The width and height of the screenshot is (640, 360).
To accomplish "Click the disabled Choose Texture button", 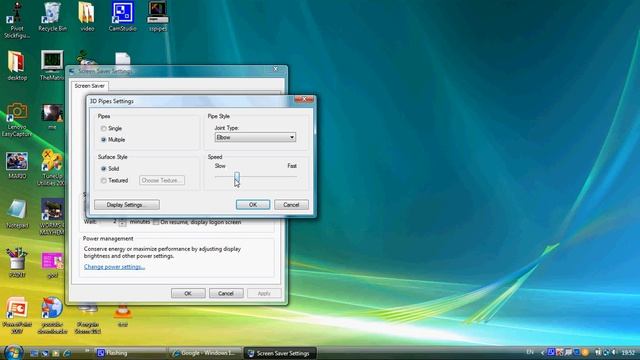I will point(162,180).
